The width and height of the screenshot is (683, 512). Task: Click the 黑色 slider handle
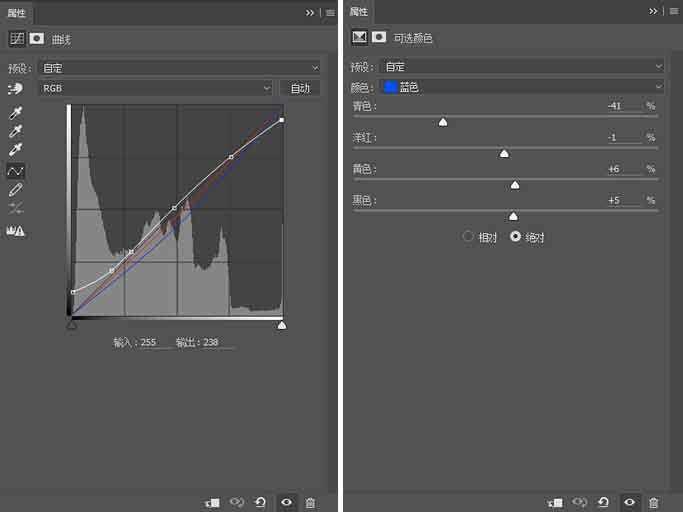click(x=513, y=217)
